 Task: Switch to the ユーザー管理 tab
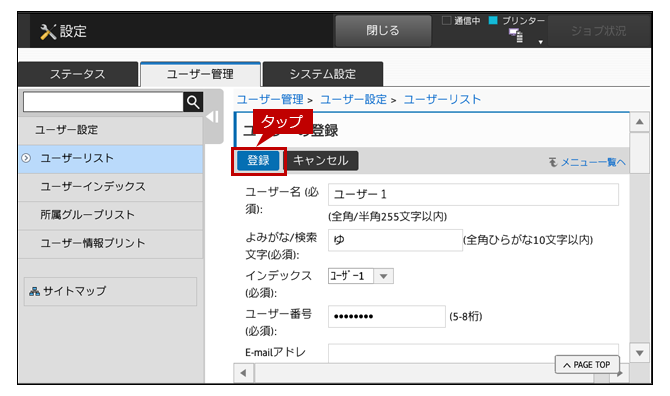coord(200,74)
